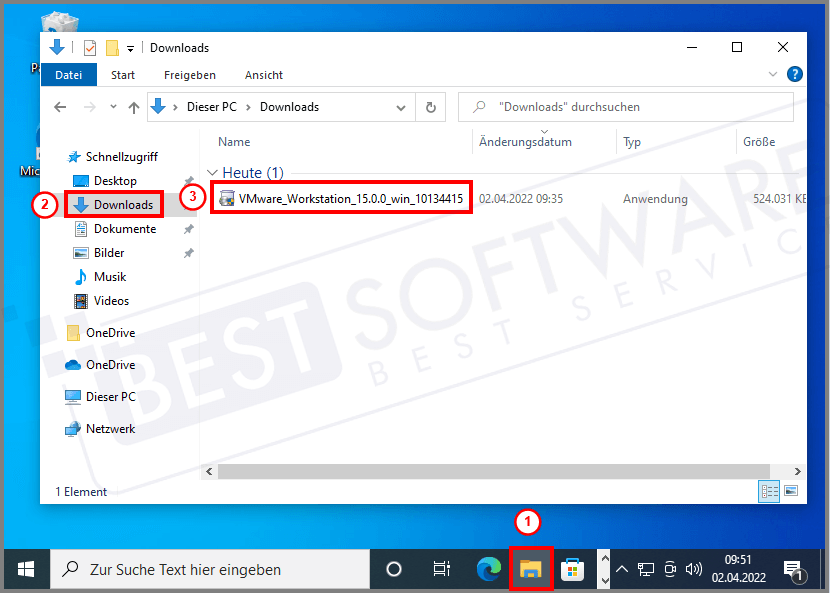Open the Datei menu tab
This screenshot has width=830, height=593.
[x=69, y=75]
